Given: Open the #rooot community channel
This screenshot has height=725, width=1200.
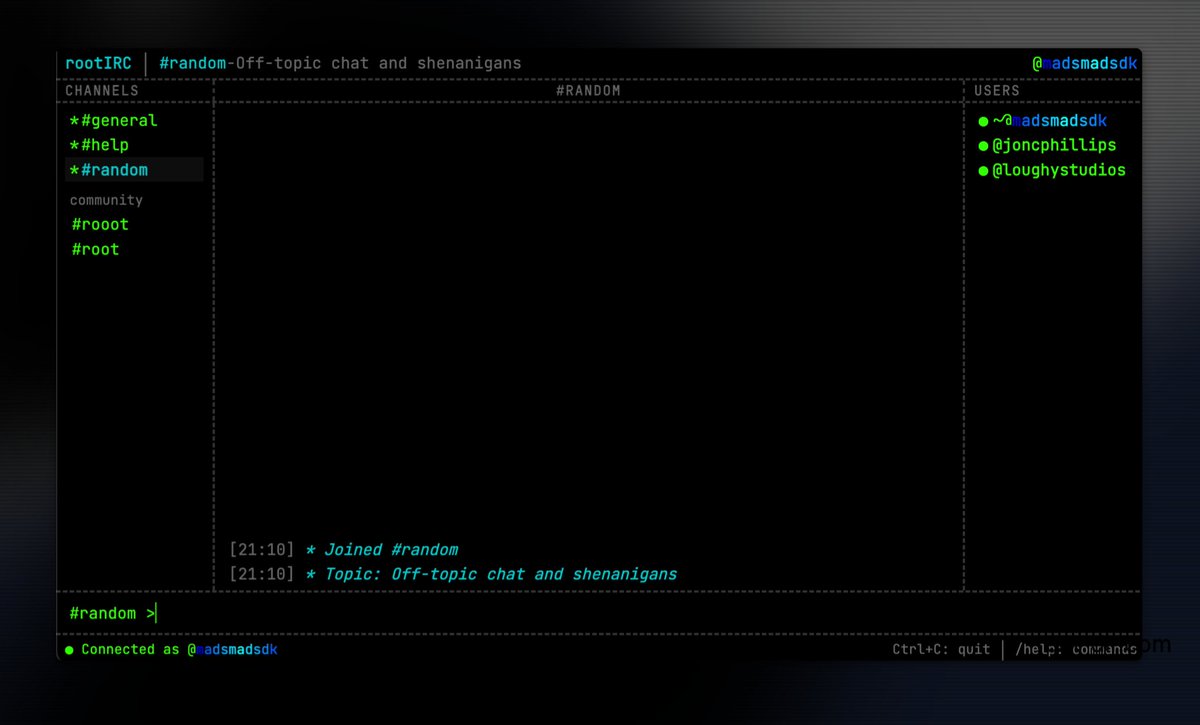Looking at the screenshot, I should click(100, 224).
